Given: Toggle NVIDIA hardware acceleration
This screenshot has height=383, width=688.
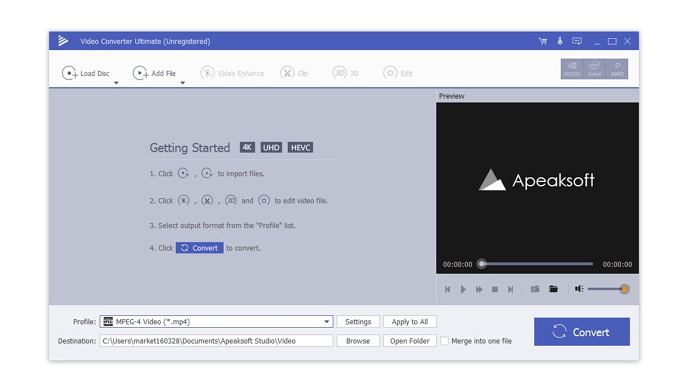Looking at the screenshot, I should [572, 69].
